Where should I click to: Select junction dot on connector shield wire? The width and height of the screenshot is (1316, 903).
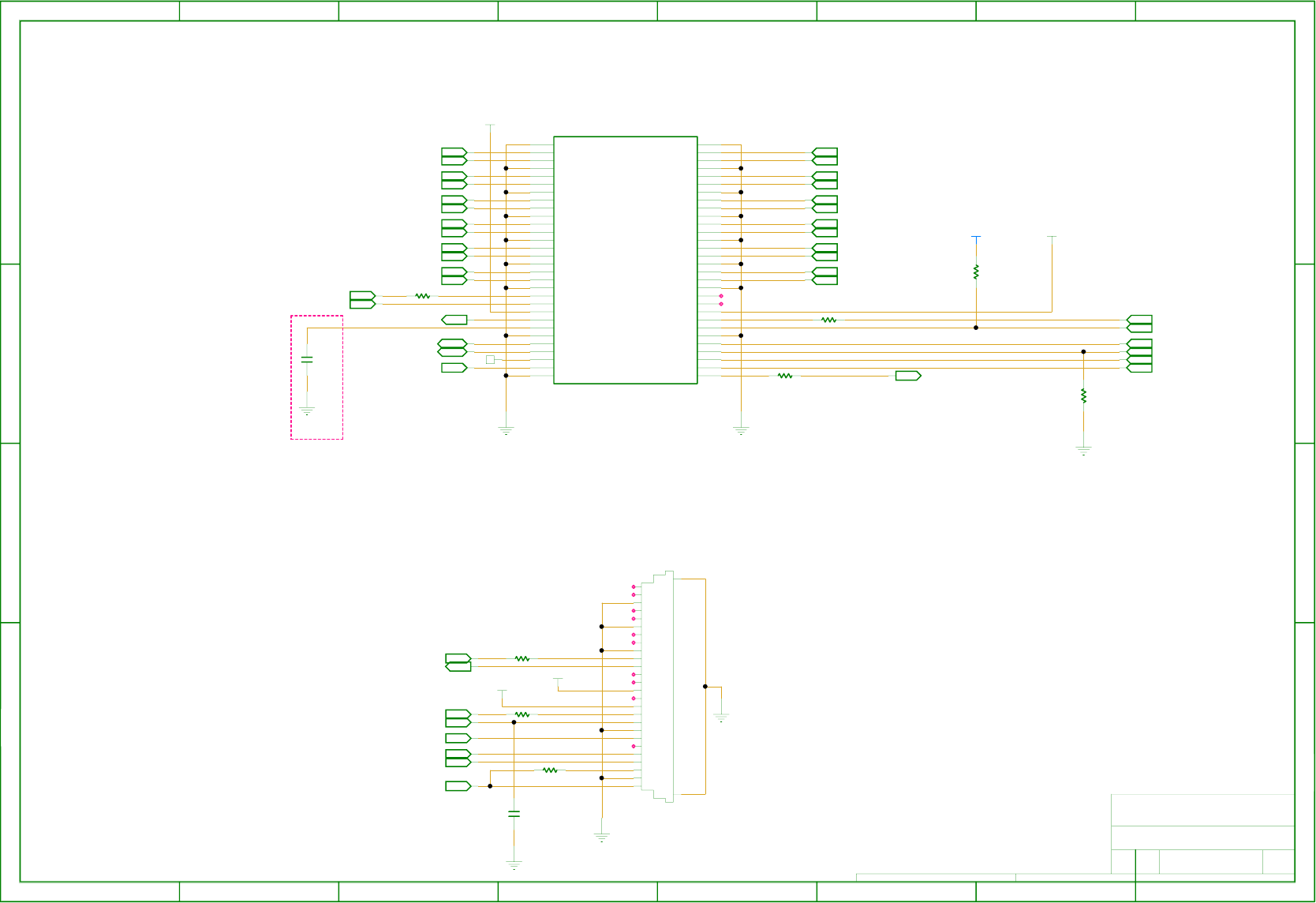[x=705, y=687]
